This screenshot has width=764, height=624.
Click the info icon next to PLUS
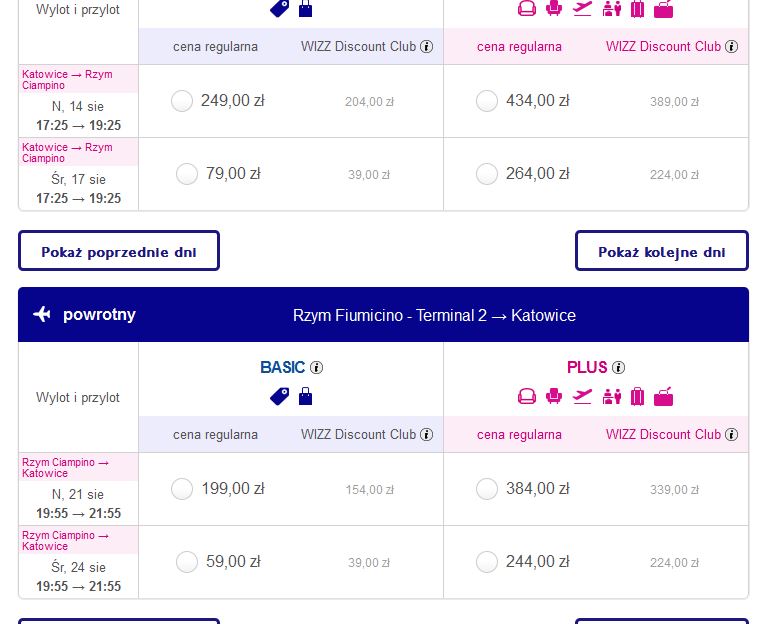(x=618, y=367)
